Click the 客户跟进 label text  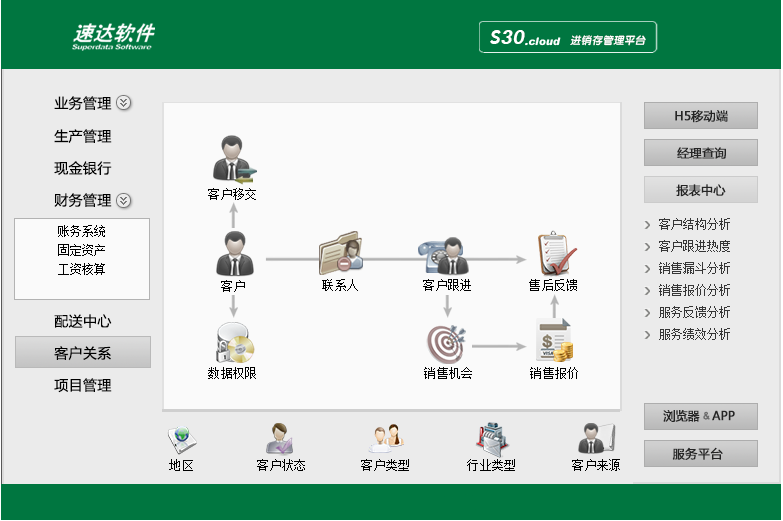447,285
